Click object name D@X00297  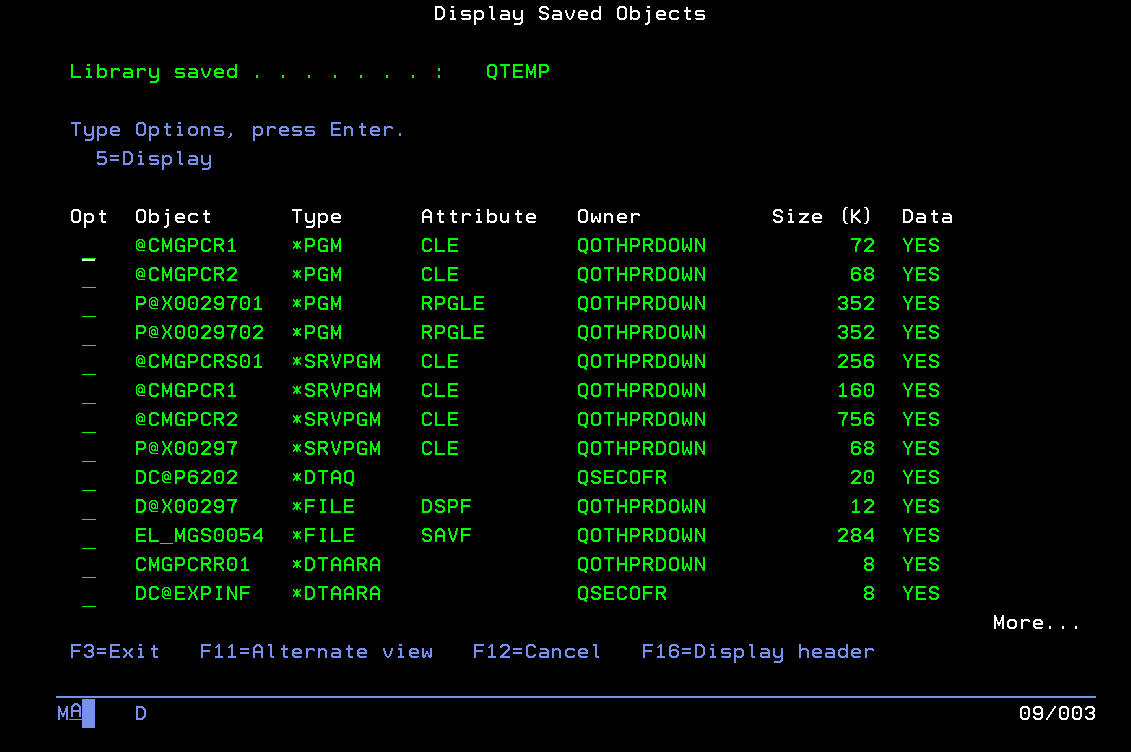(186, 506)
